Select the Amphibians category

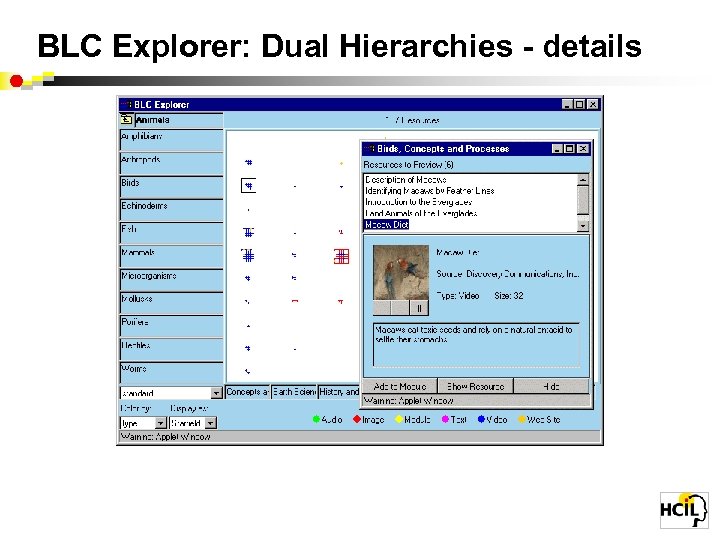tap(171, 140)
